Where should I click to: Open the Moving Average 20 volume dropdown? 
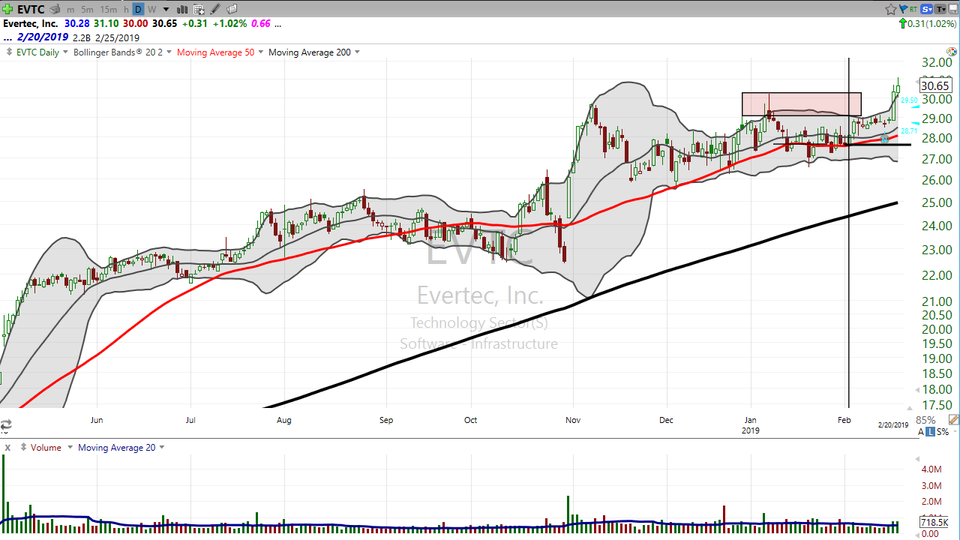tap(162, 448)
